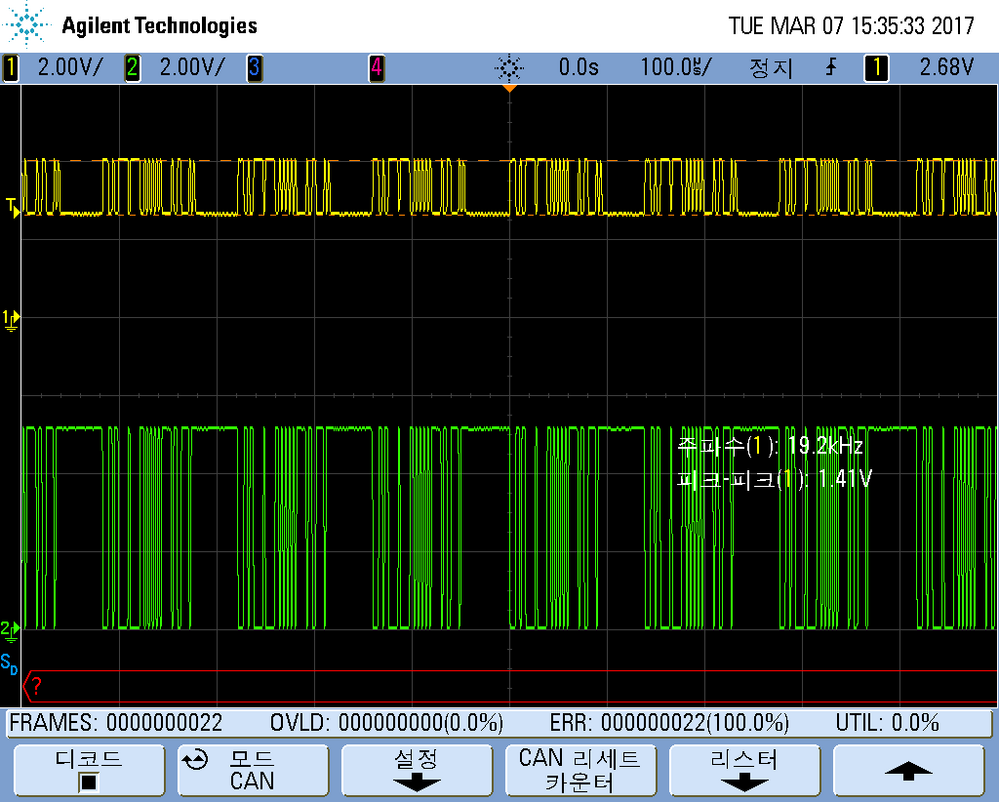Image resolution: width=999 pixels, height=802 pixels.
Task: Click the 주파수(1): 19.2kHz measurement
Action: pos(770,446)
